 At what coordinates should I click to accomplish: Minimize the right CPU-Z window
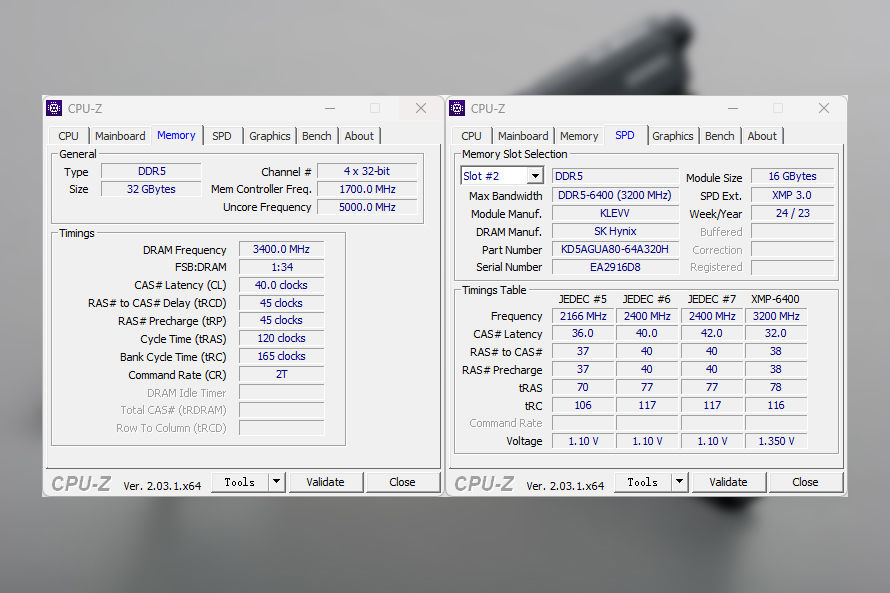tap(733, 108)
